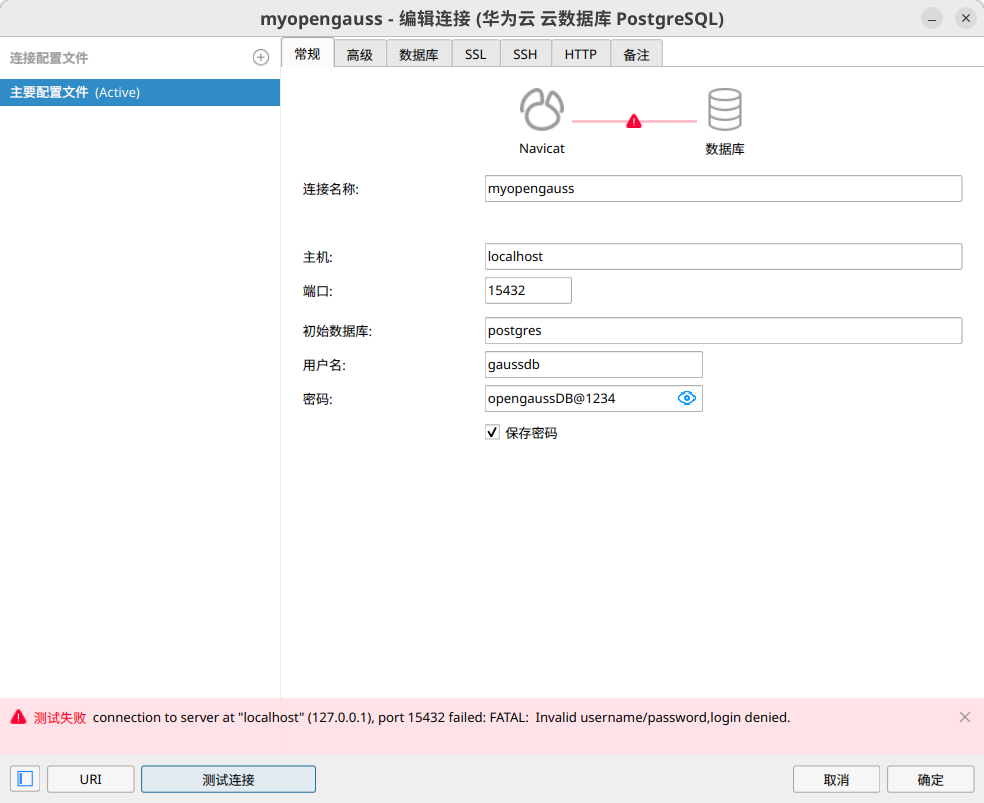Viewport: 984px width, 803px height.
Task: Close the edit connection window
Action: coord(966,18)
